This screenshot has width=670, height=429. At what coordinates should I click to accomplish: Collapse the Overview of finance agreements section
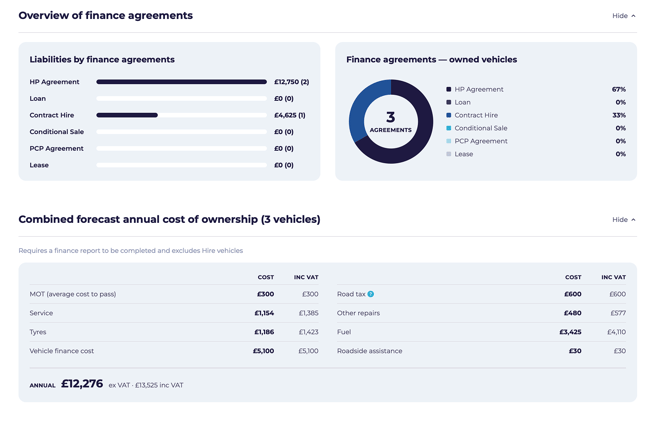(x=623, y=16)
